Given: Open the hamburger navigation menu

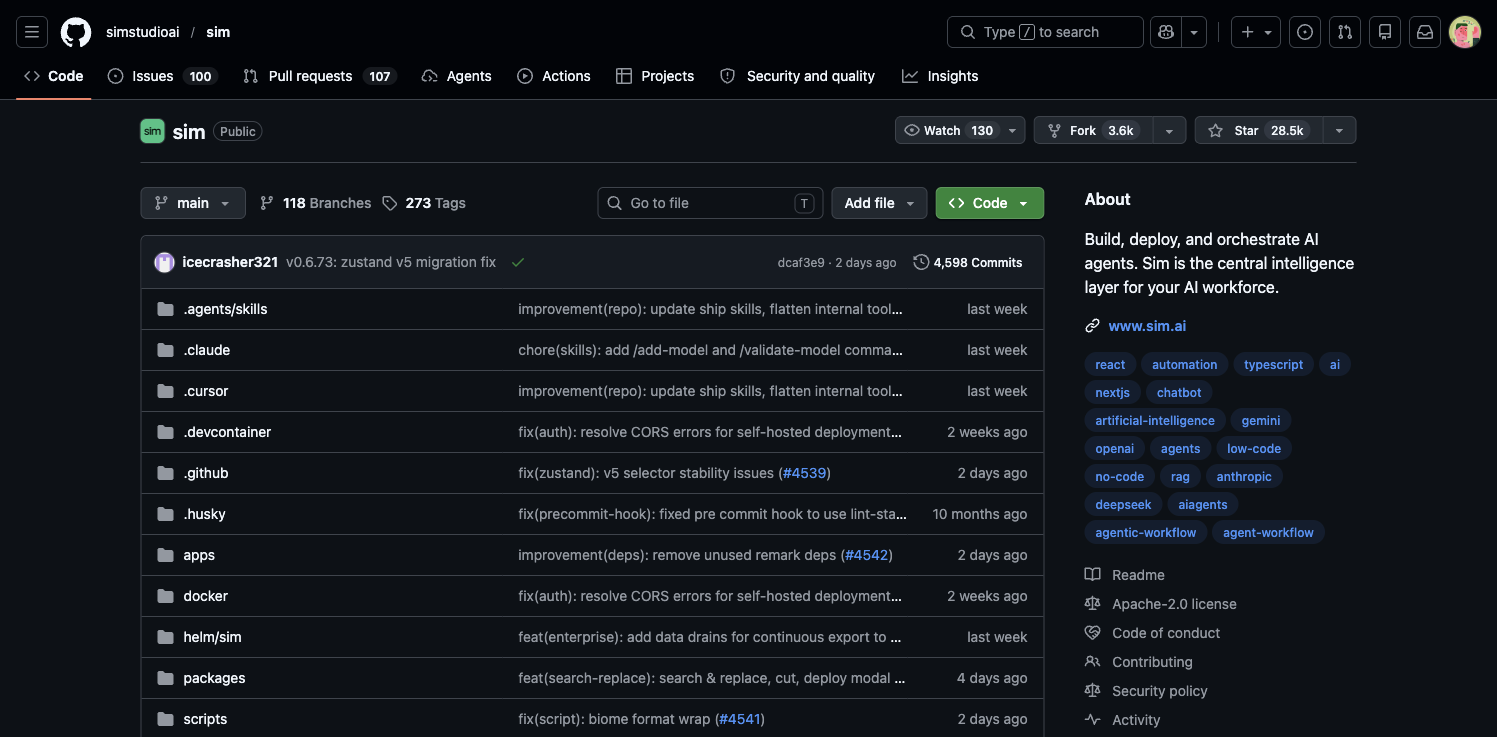Looking at the screenshot, I should (32, 32).
